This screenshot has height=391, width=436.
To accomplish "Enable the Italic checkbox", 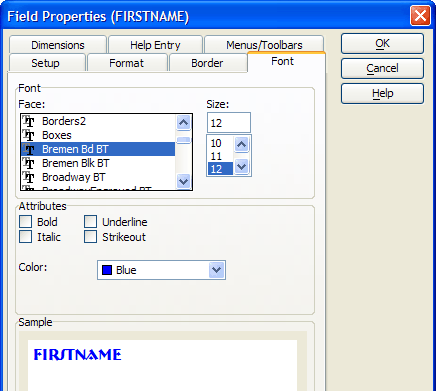I will point(25,237).
